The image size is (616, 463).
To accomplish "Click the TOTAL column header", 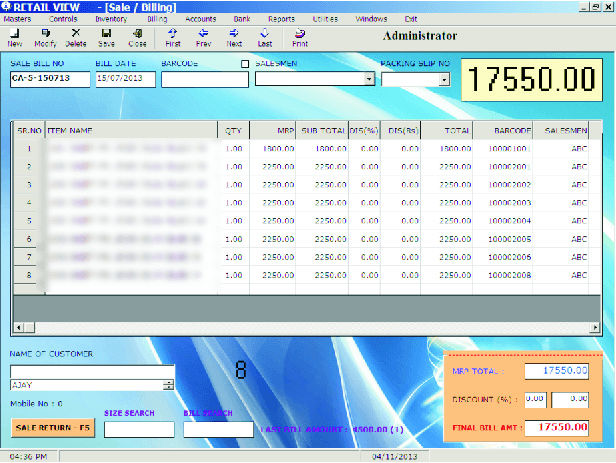I will point(447,130).
